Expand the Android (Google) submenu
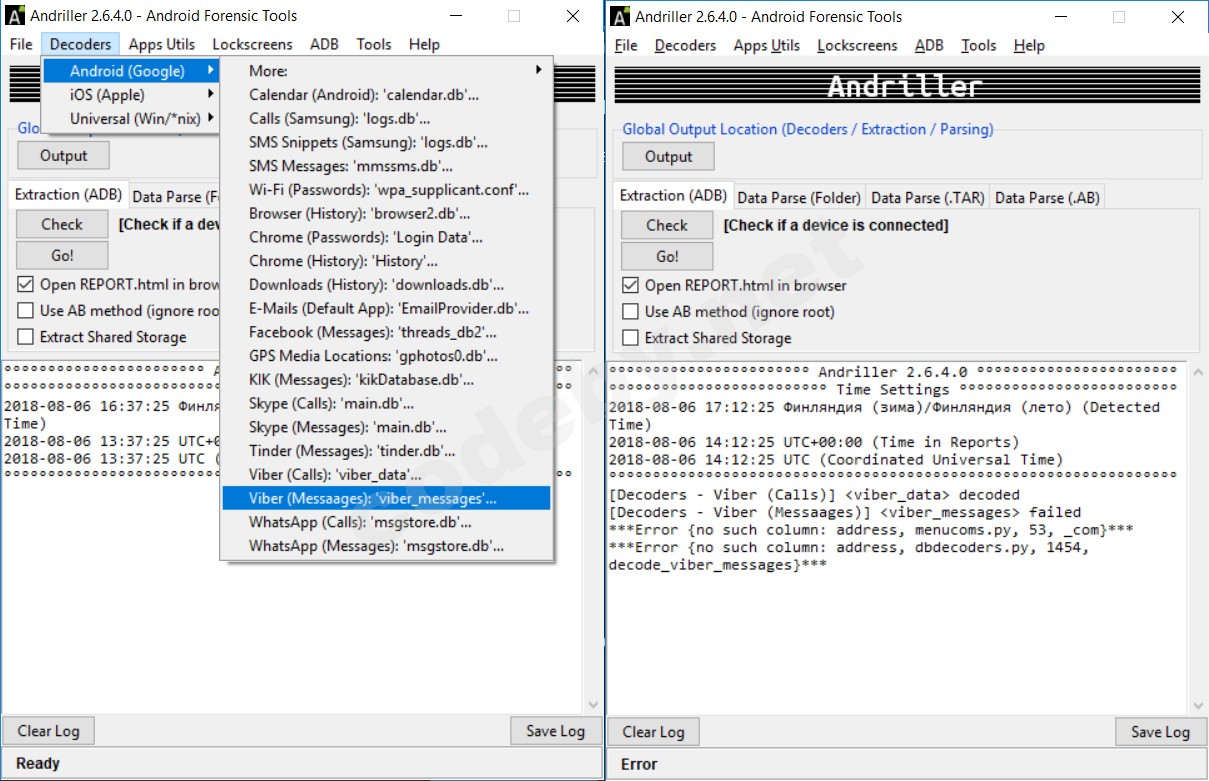1209x781 pixels. coord(132,71)
